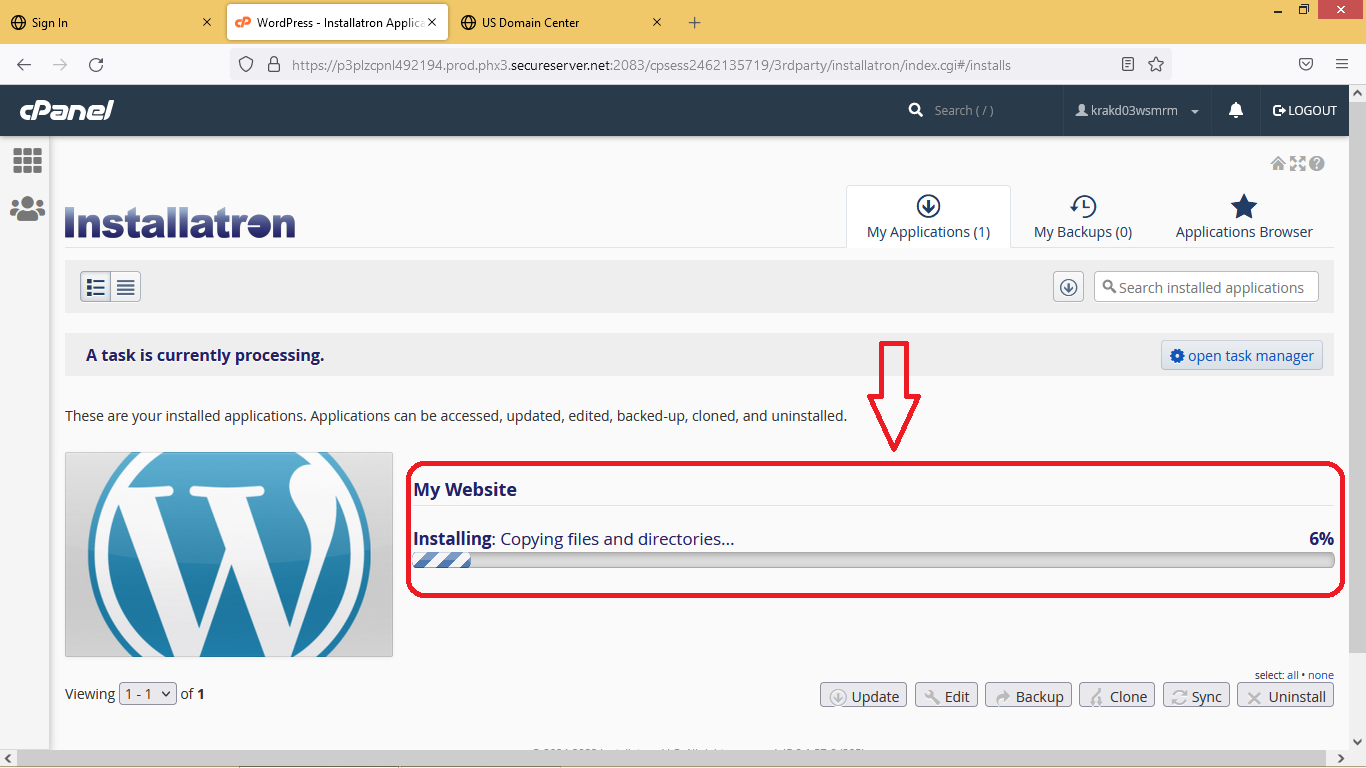Screen dimensions: 1366x768
Task: Click the 6% progress percentage text
Action: tap(1321, 538)
